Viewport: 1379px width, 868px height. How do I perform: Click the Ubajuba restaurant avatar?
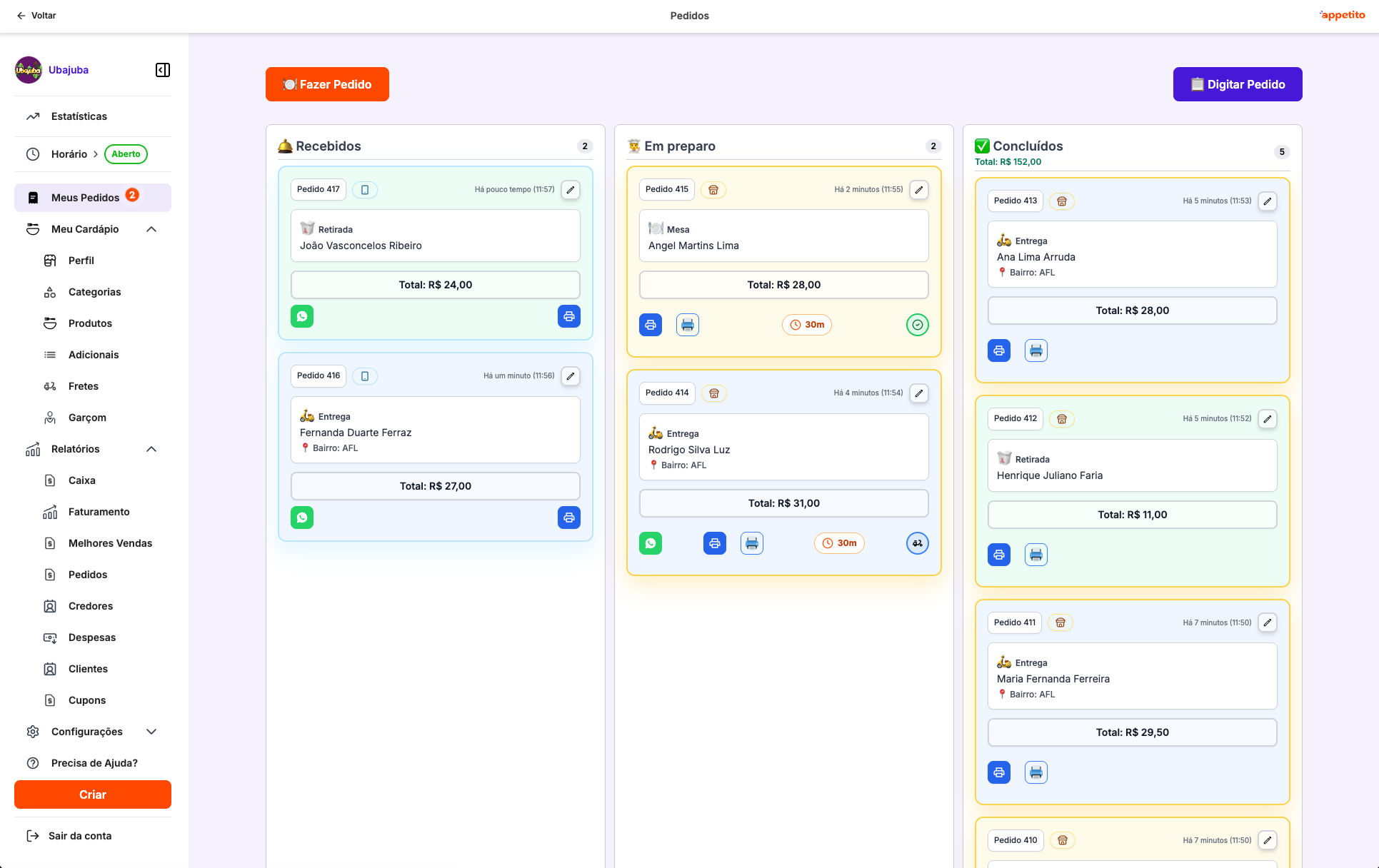[29, 70]
